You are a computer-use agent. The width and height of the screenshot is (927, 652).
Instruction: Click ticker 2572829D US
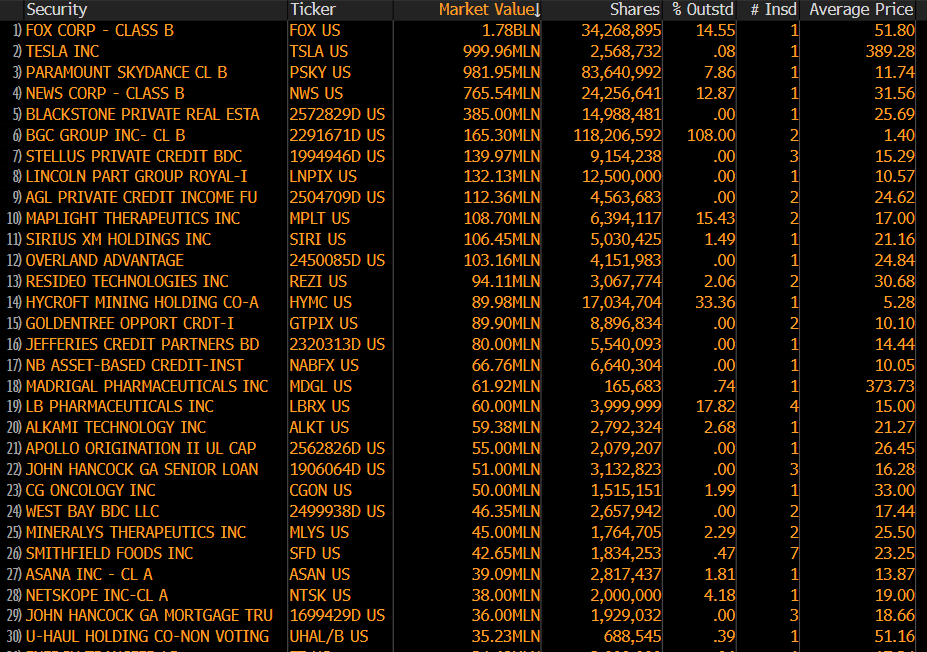[x=337, y=115]
